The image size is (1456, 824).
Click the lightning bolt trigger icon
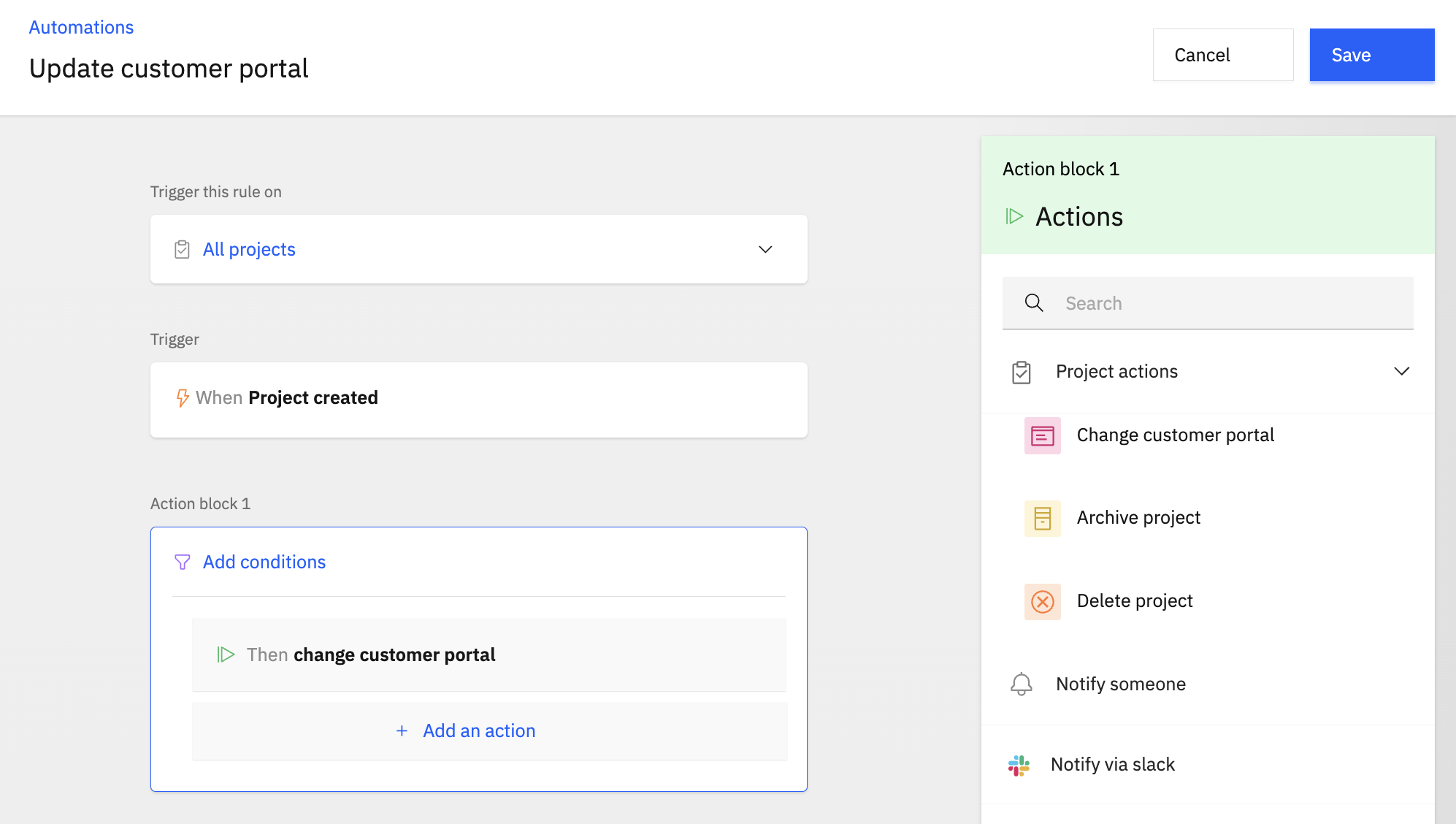(x=183, y=398)
